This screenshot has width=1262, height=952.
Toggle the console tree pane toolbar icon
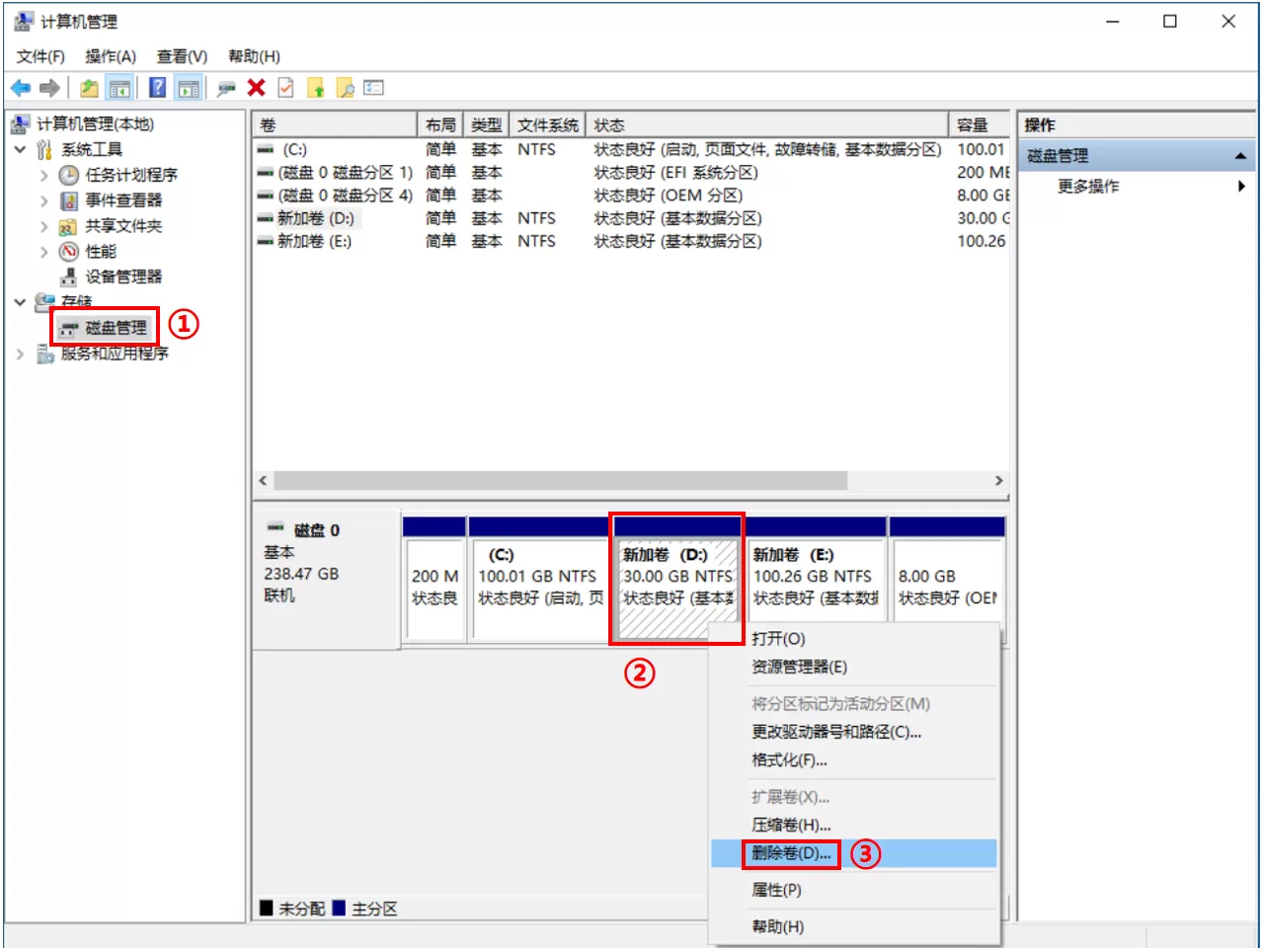[118, 87]
